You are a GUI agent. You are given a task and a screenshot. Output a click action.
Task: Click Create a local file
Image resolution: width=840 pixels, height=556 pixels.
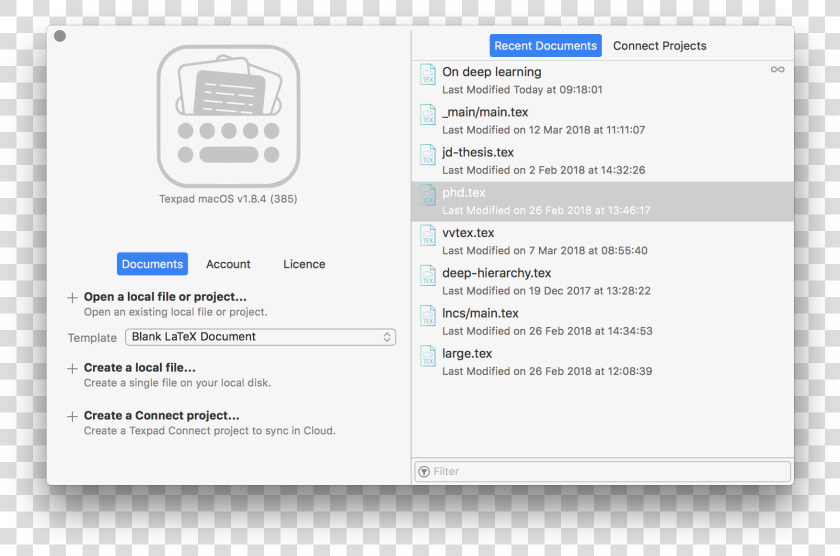[x=139, y=367]
